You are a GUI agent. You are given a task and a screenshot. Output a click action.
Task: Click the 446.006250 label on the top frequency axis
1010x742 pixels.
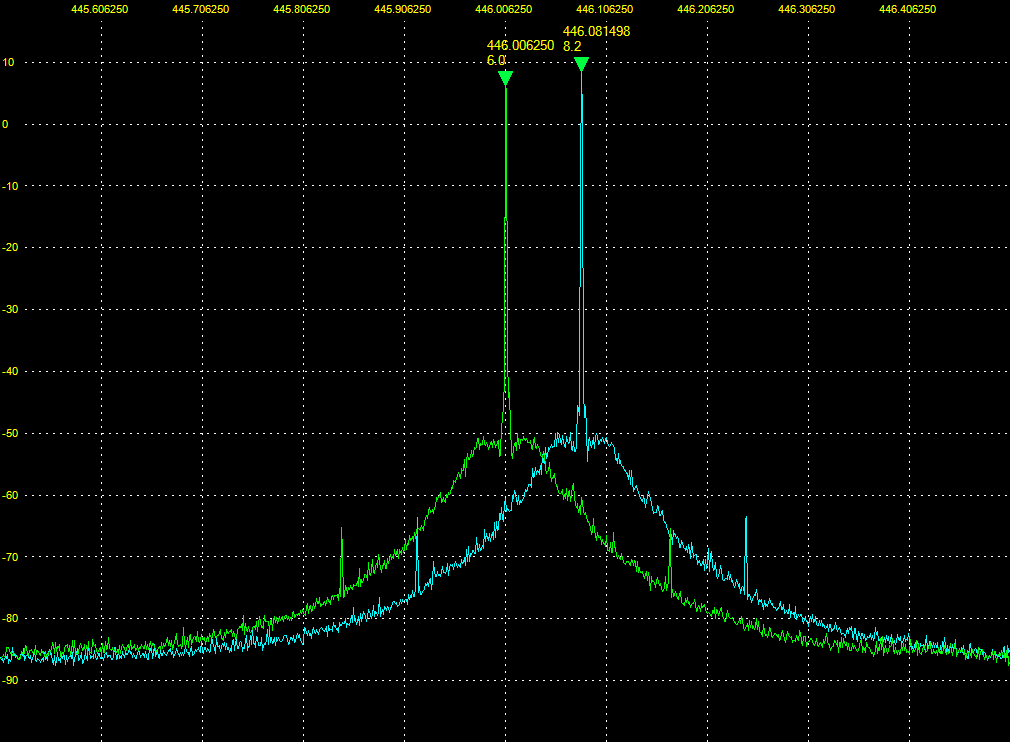504,9
